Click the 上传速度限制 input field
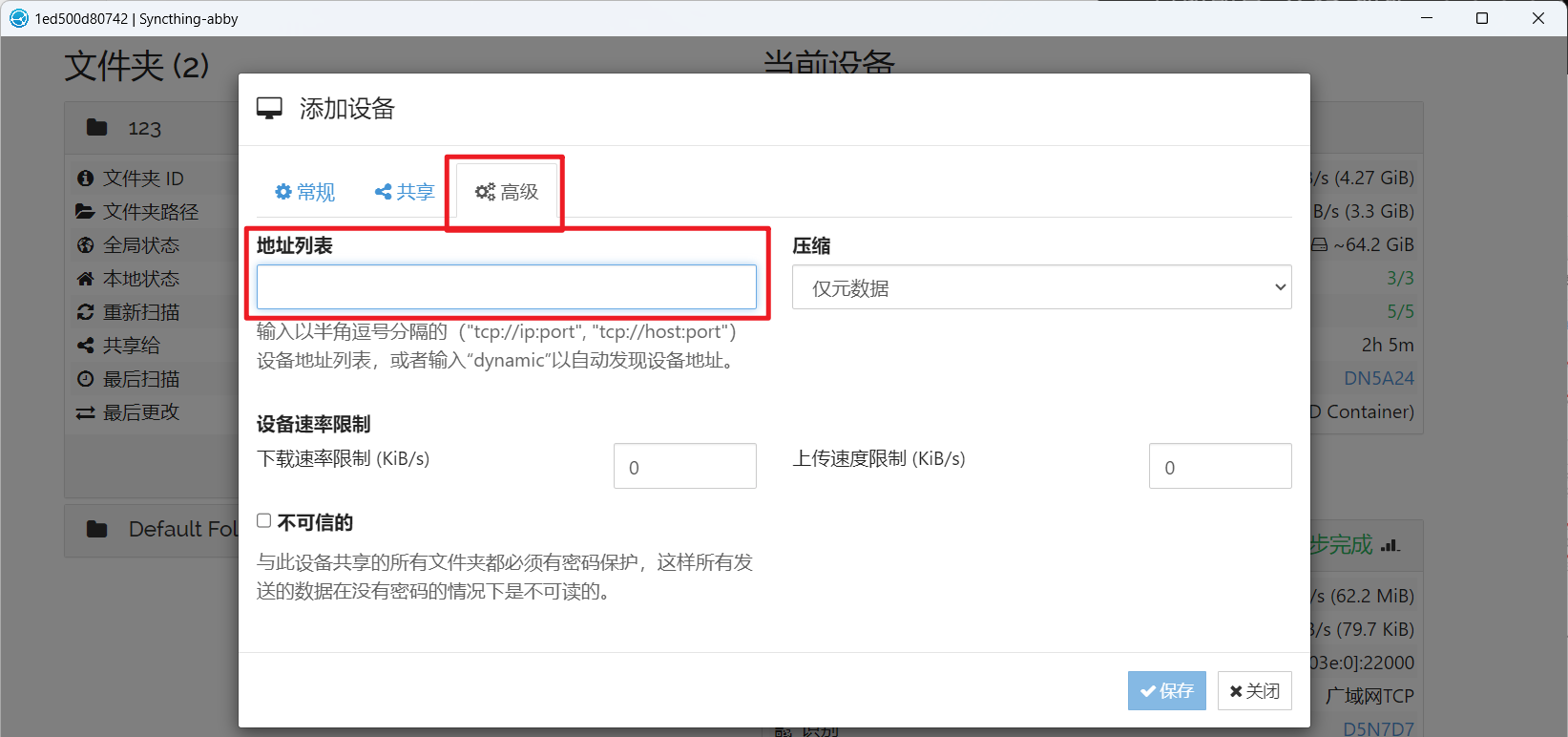1568x737 pixels. point(1220,466)
